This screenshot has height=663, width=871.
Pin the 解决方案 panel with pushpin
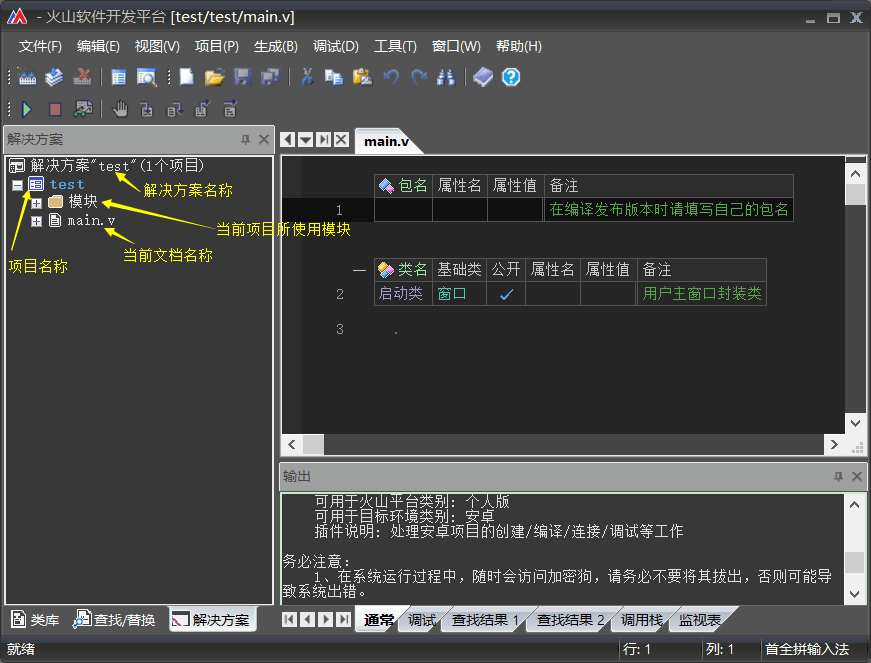(245, 140)
